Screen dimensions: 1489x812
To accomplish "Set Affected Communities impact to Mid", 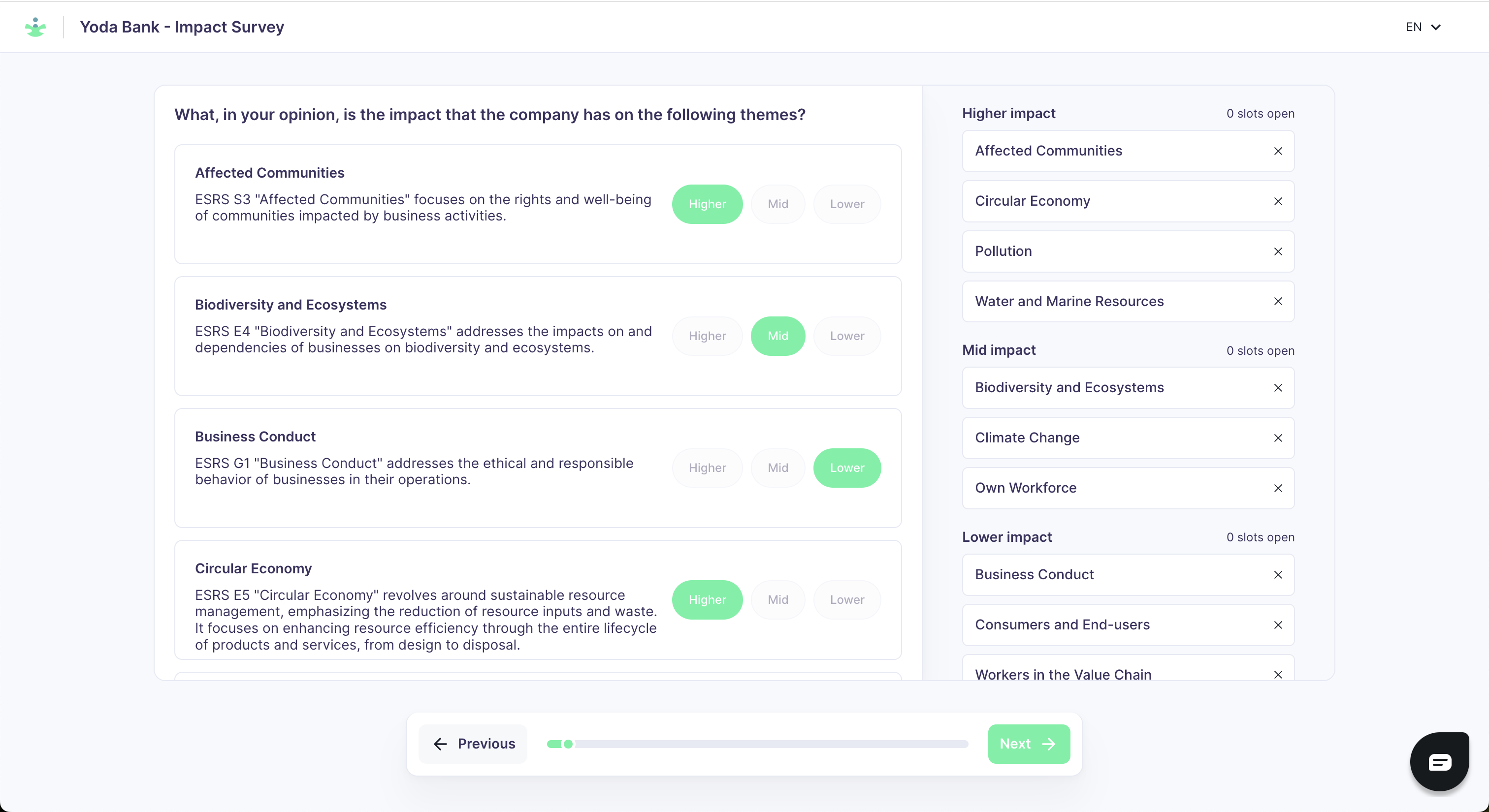I will tap(777, 204).
